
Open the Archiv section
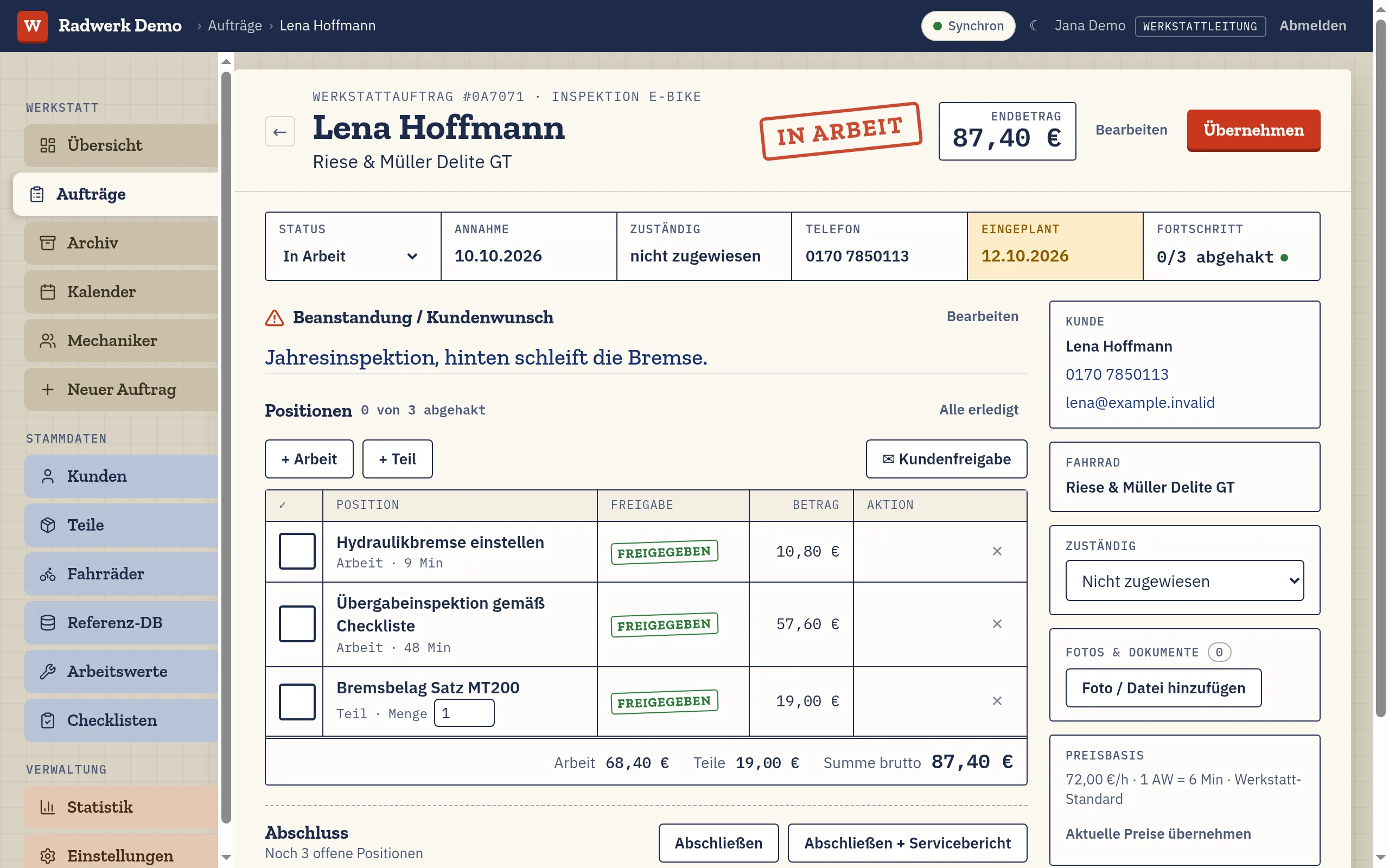(x=120, y=243)
